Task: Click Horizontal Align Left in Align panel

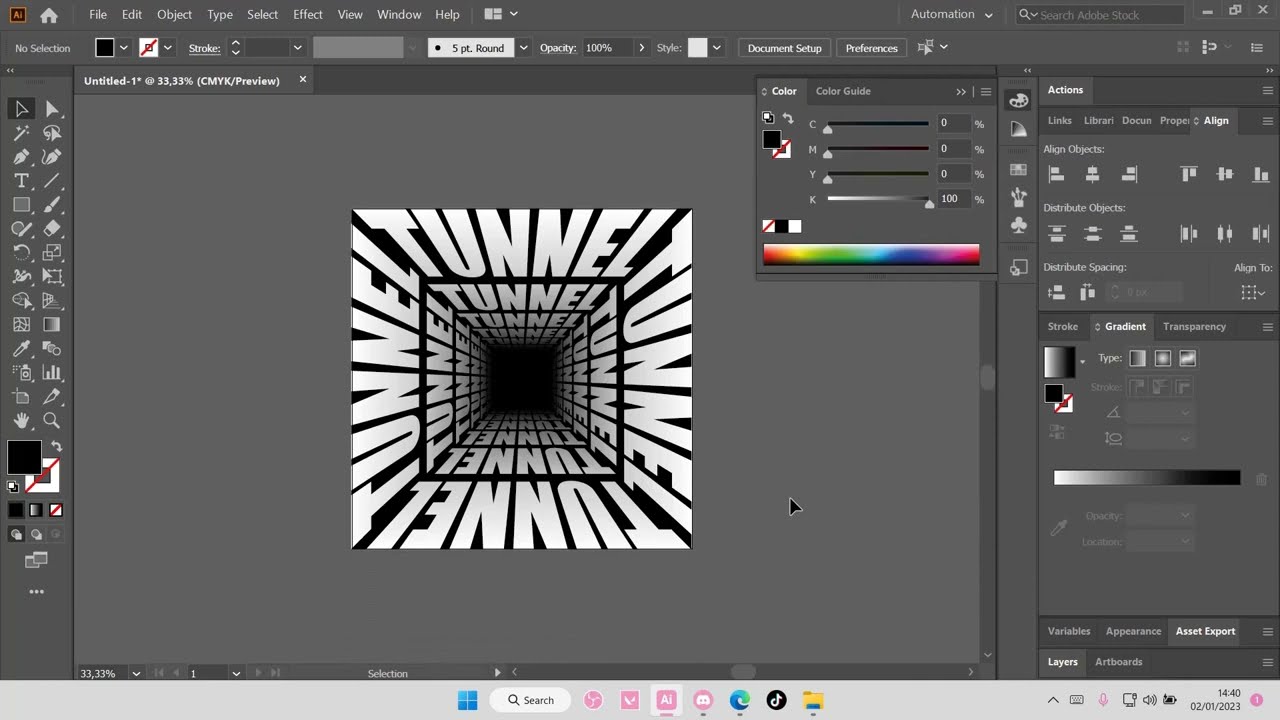Action: (1056, 174)
